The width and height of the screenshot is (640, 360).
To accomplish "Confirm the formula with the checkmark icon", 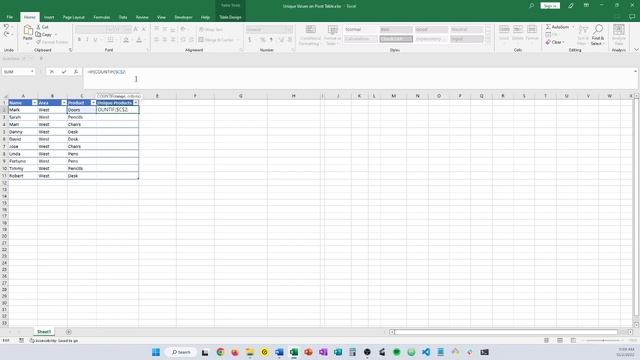I will (64, 72).
